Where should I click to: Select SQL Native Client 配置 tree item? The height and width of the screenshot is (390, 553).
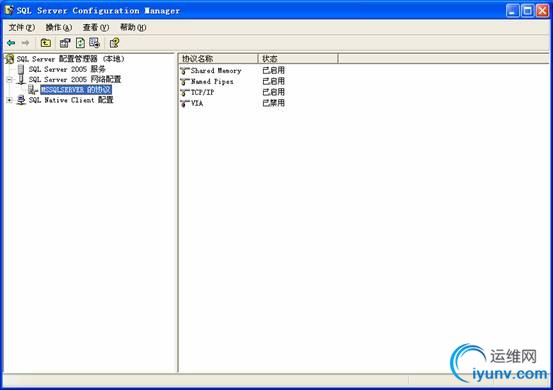click(71, 100)
